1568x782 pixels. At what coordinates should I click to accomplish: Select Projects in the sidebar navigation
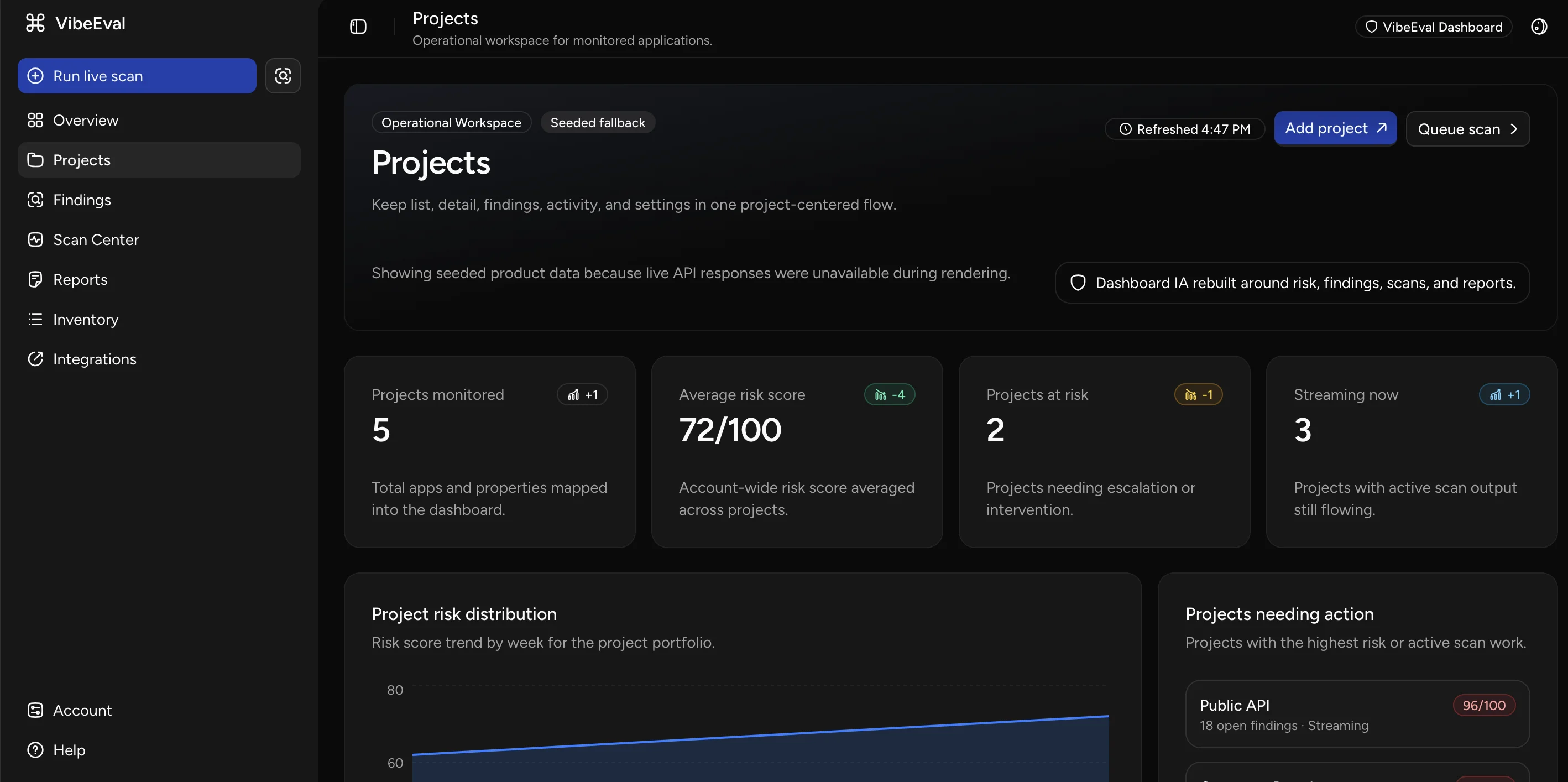coord(82,160)
